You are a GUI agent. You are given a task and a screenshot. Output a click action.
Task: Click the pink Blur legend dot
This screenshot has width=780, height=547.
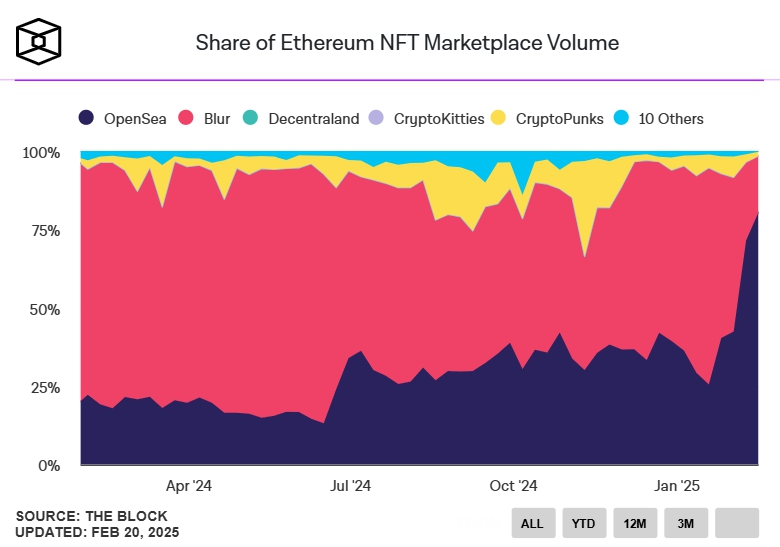pyautogui.click(x=186, y=119)
